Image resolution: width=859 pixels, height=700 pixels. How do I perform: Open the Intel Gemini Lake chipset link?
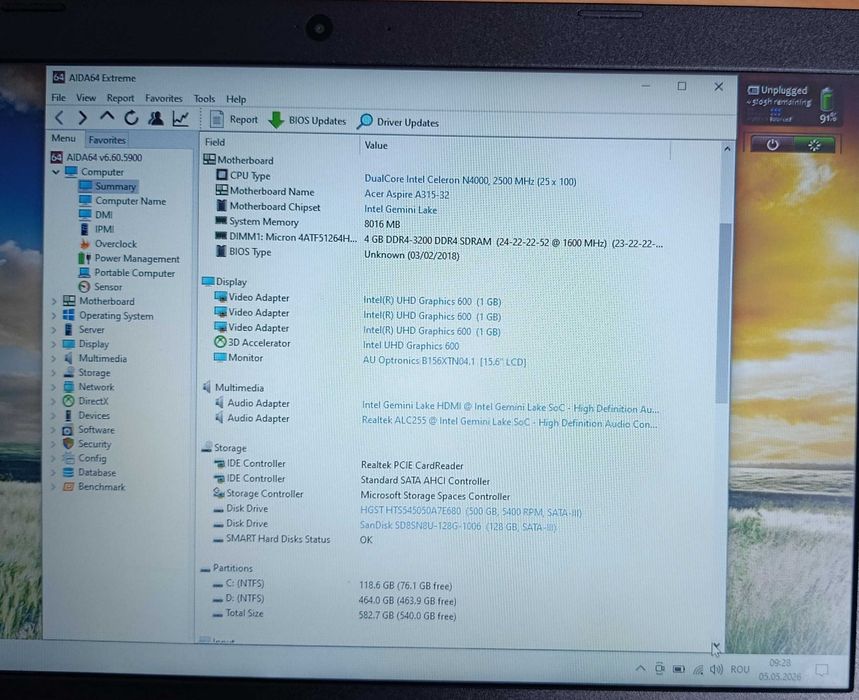click(400, 209)
